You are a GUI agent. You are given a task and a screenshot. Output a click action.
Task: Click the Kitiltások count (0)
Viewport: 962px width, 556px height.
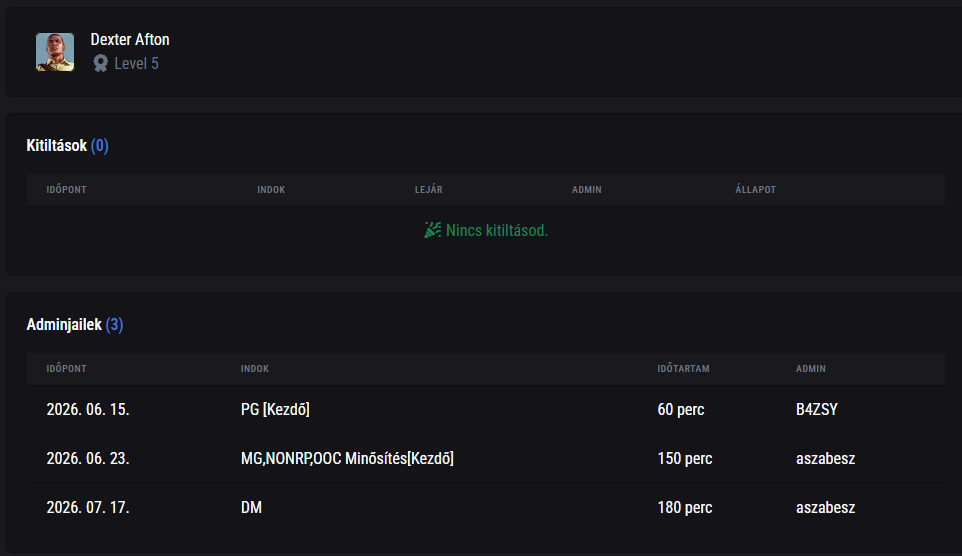(x=99, y=145)
